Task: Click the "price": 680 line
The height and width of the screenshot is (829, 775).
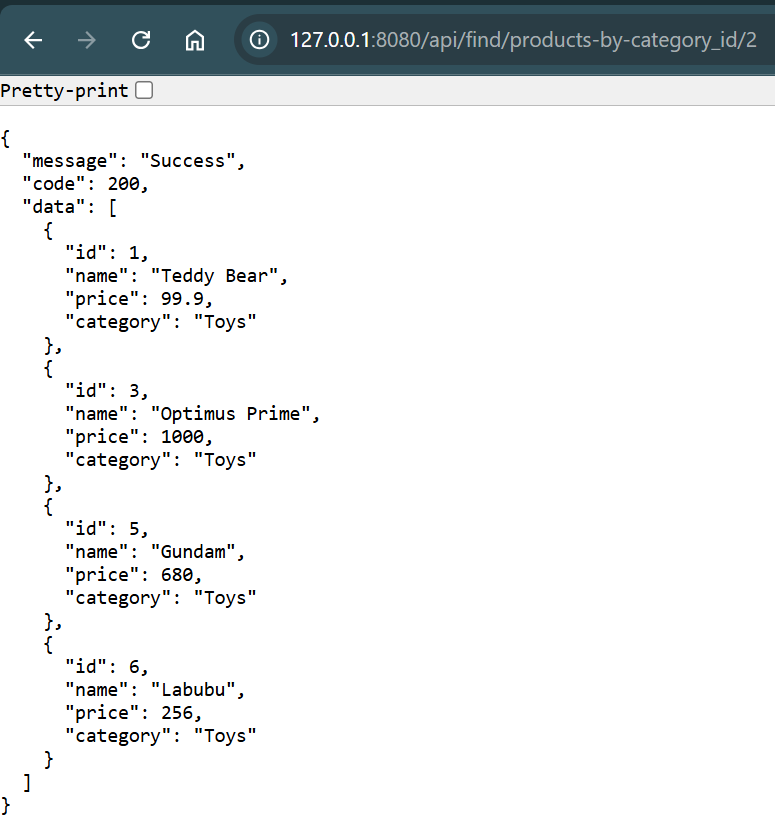Action: [134, 575]
